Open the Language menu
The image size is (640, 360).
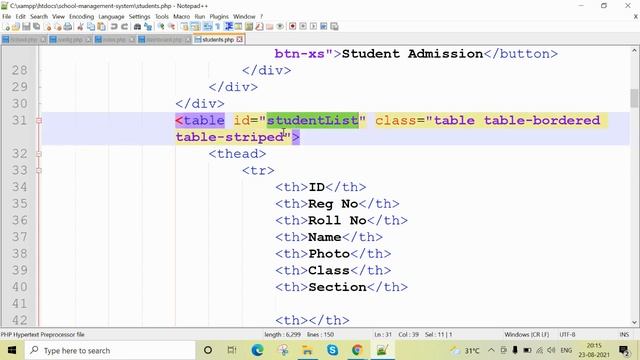click(x=111, y=16)
